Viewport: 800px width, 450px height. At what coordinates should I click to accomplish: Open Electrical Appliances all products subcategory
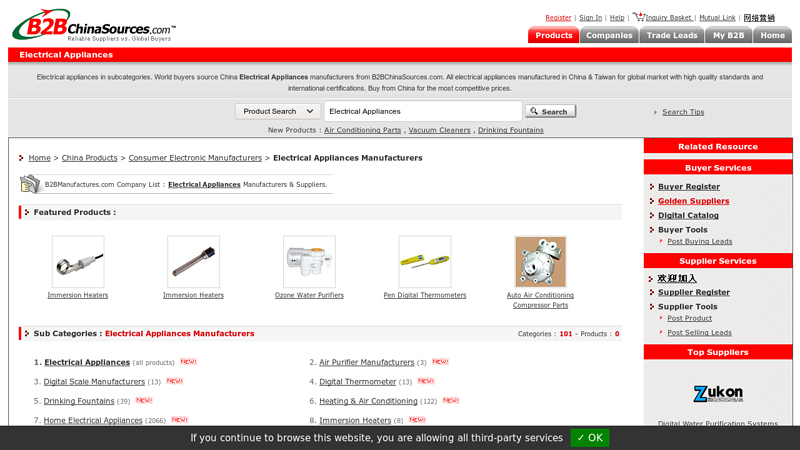87,362
